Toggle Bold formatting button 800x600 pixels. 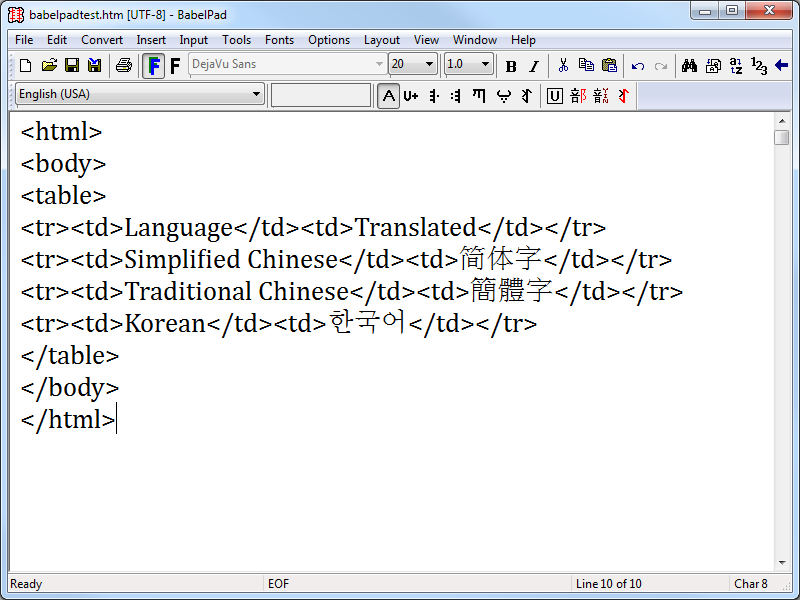click(511, 66)
